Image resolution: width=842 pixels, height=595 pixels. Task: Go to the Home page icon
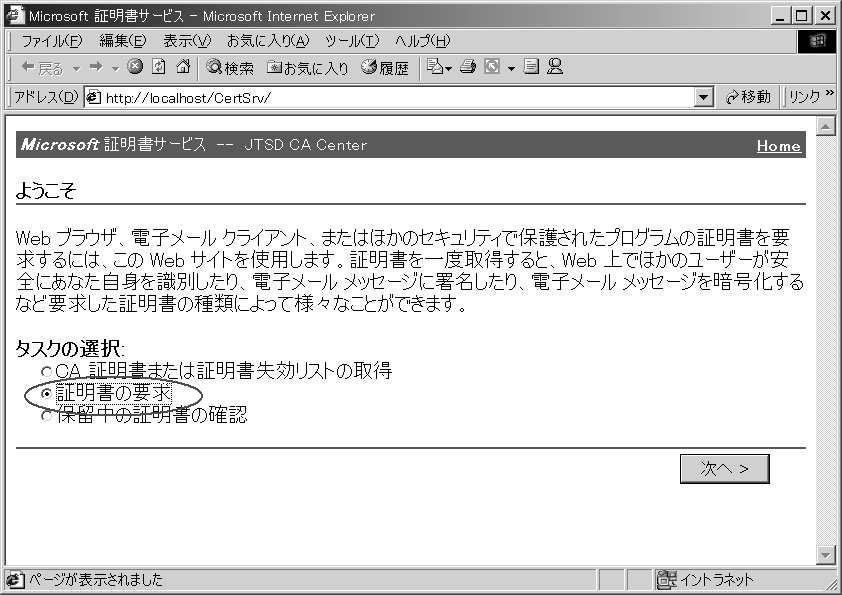click(x=183, y=67)
